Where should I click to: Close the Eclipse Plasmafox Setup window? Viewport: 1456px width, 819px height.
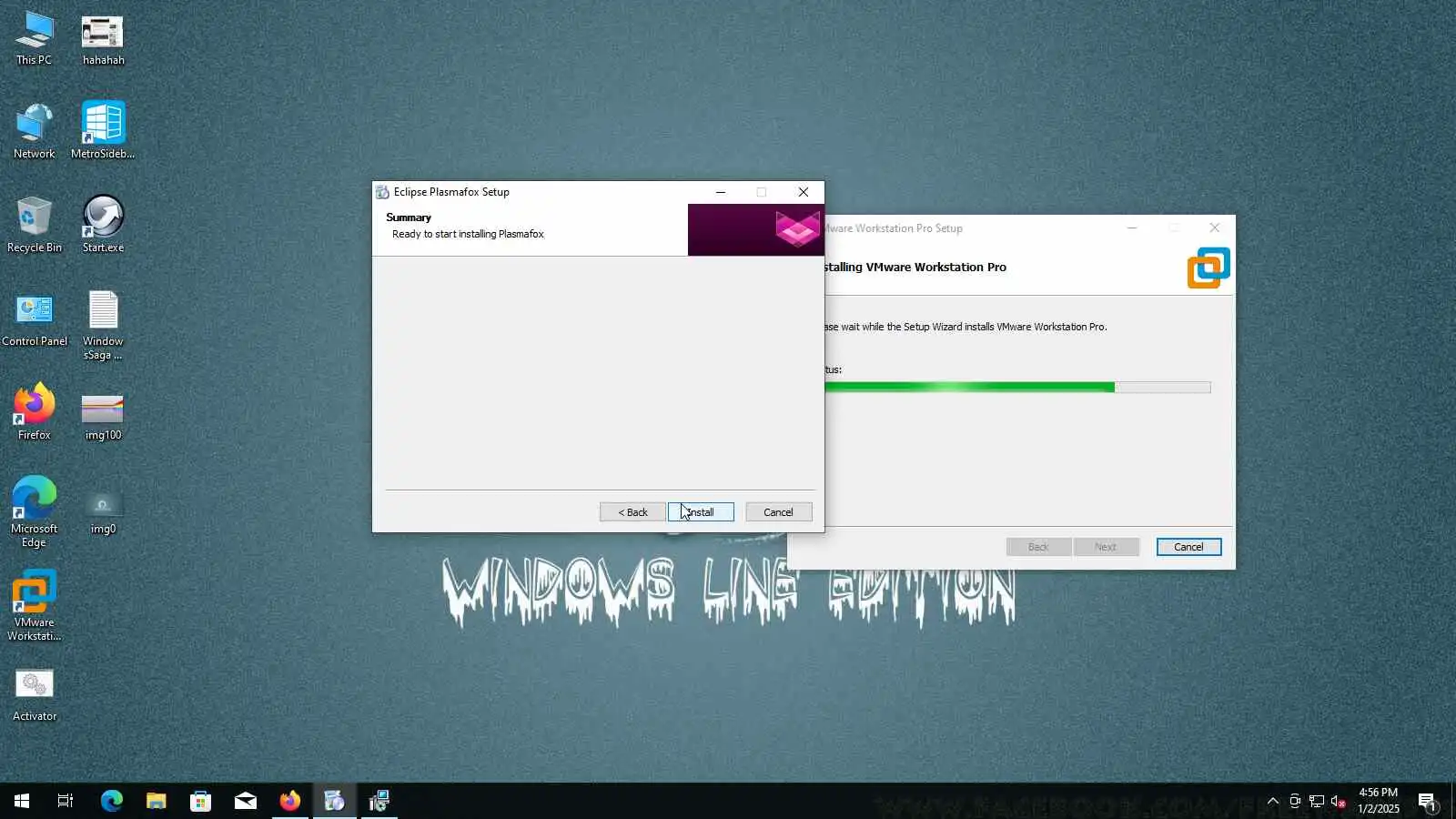[803, 192]
